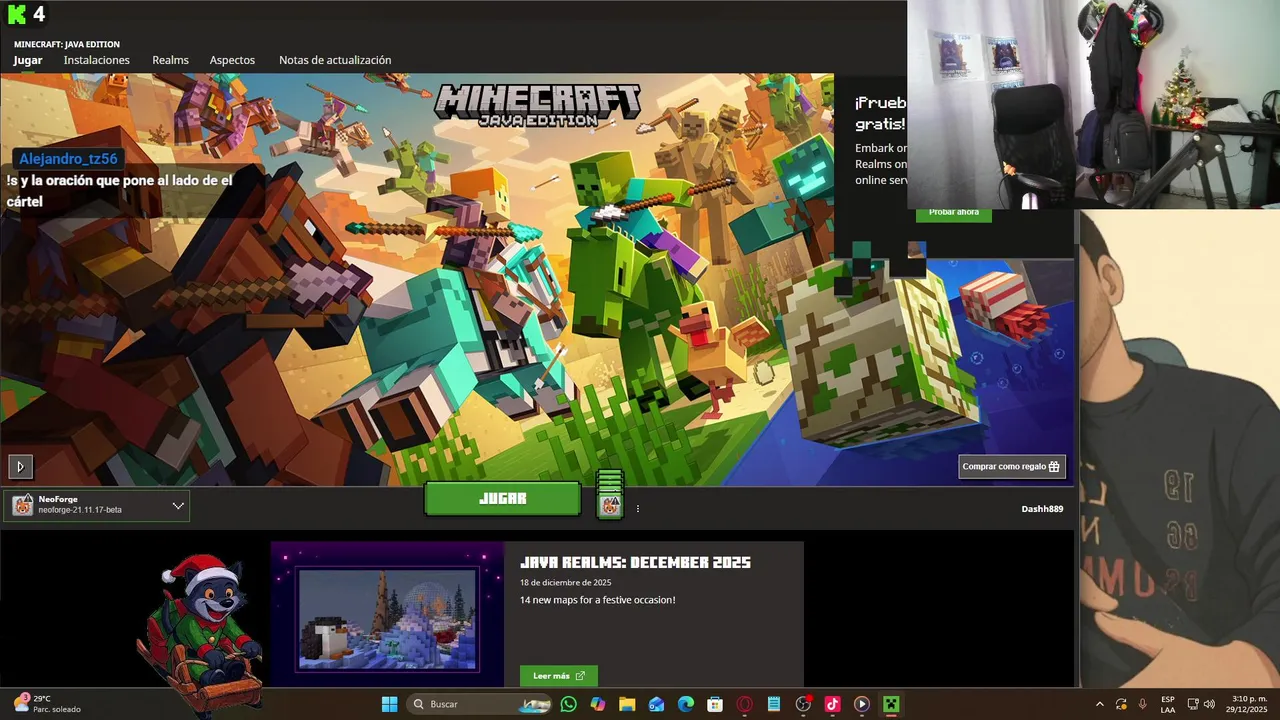Open Notas de actualización tab
This screenshot has width=1280, height=720.
click(335, 60)
